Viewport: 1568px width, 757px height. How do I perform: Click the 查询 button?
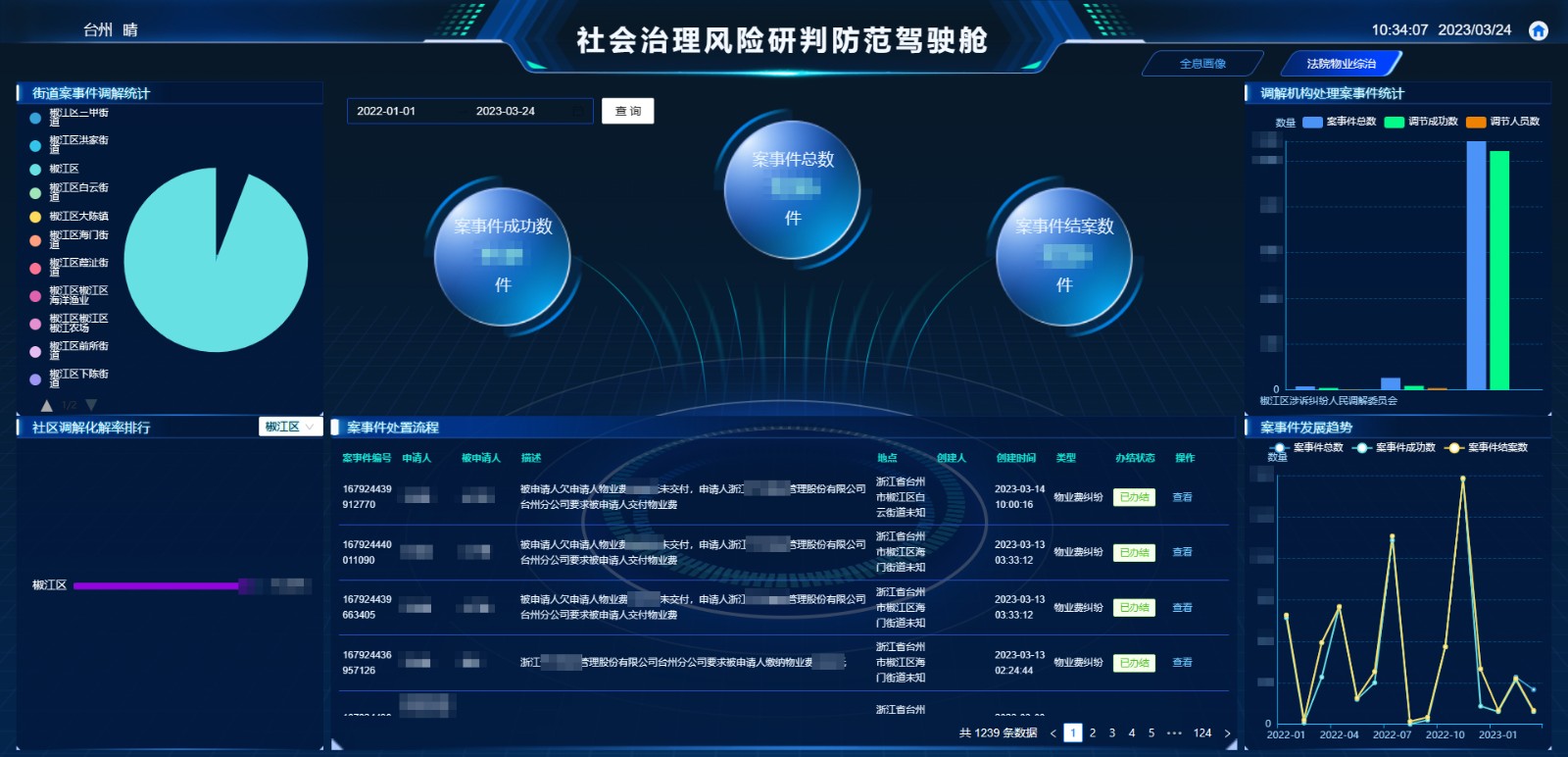[x=627, y=111]
